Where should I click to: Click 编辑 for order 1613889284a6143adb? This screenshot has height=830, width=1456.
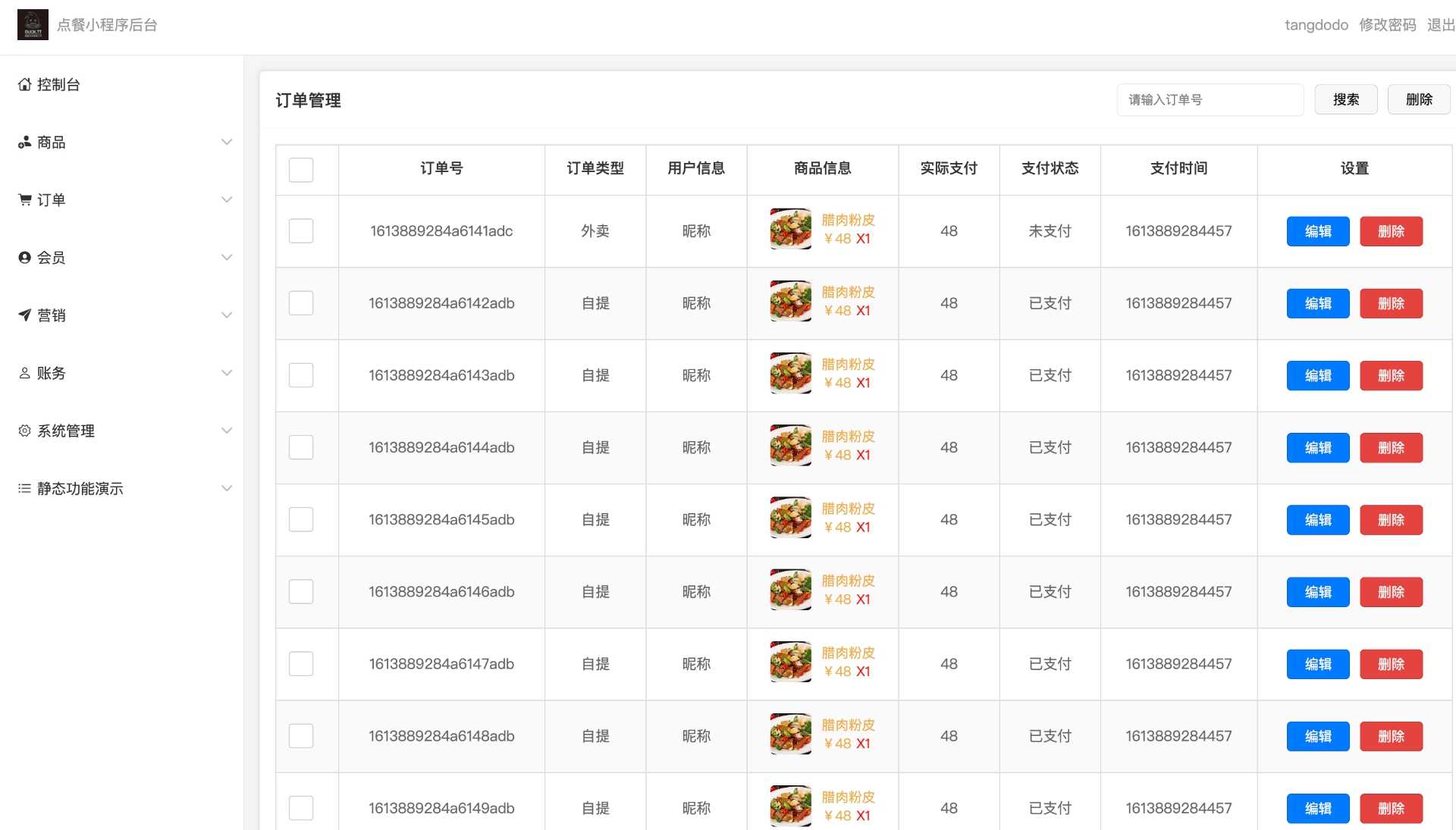tap(1317, 375)
